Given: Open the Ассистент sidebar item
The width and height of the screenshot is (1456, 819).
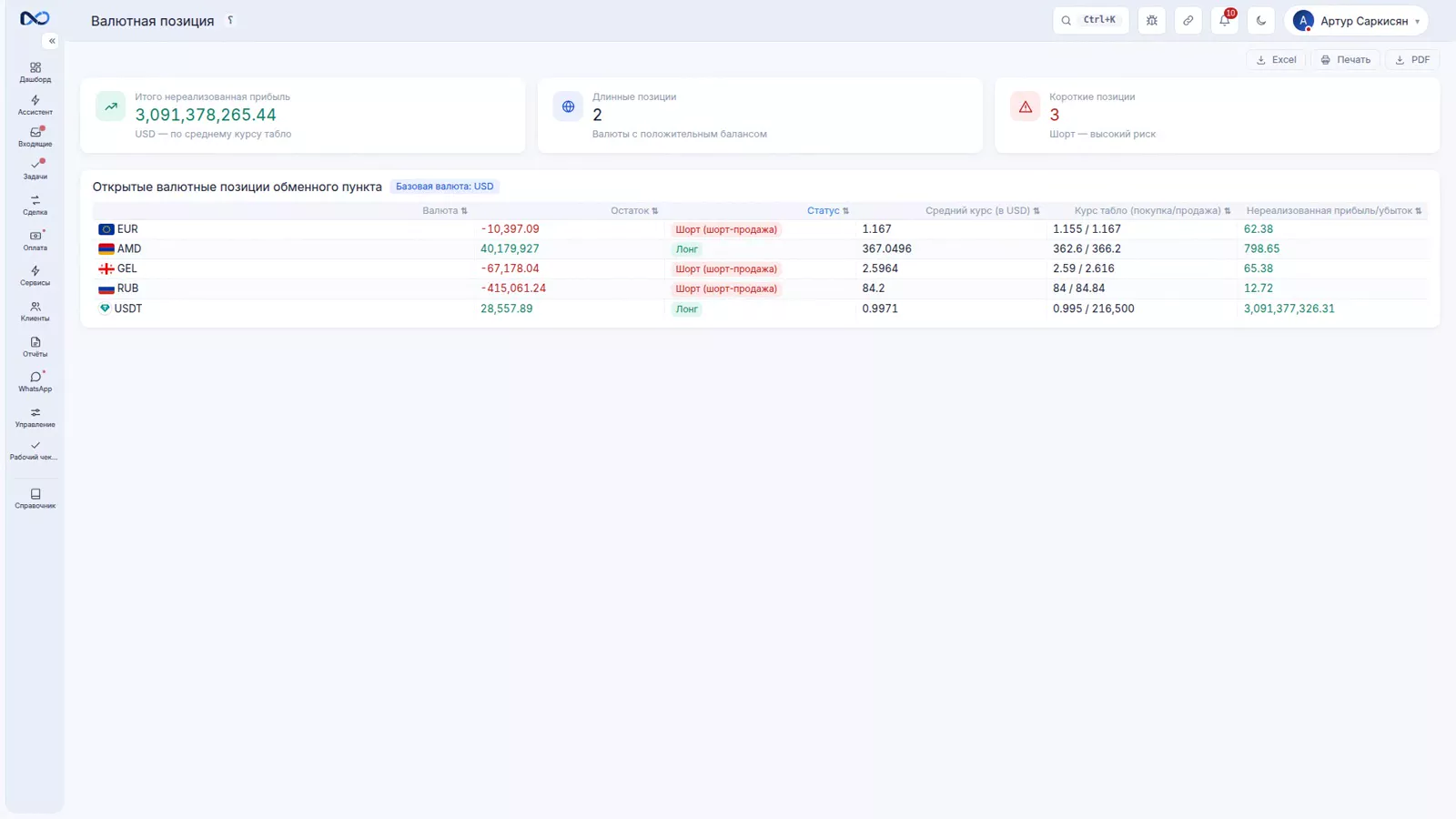Looking at the screenshot, I should tap(35, 106).
